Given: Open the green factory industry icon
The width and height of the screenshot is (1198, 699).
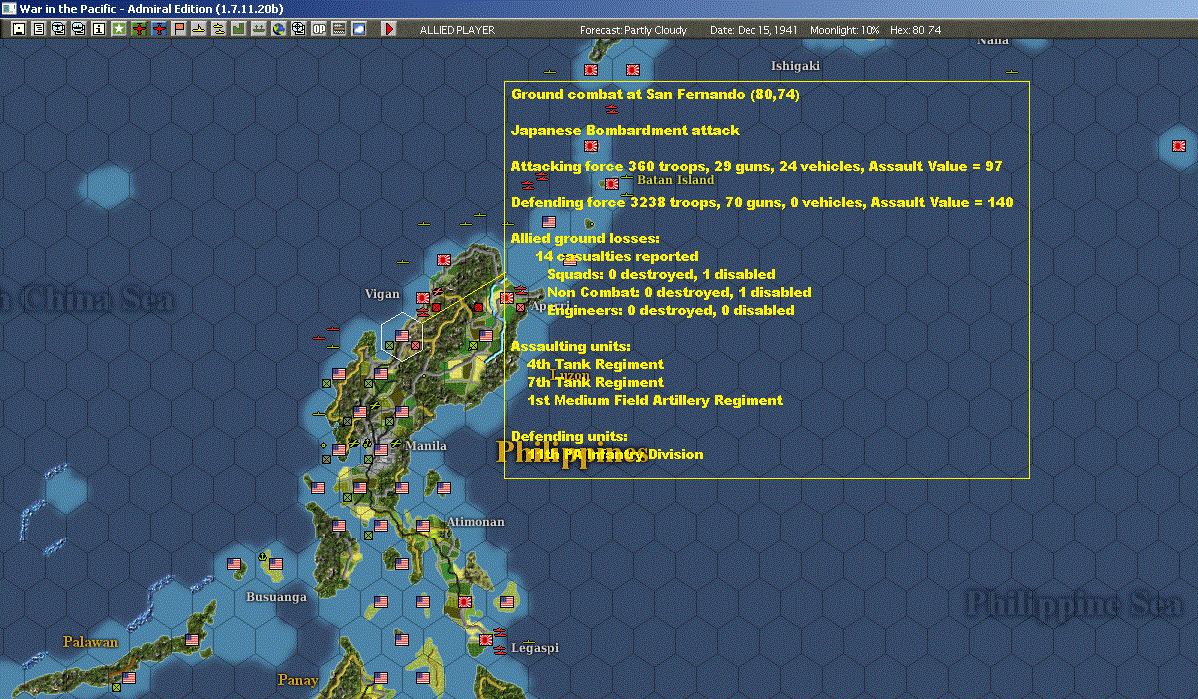Looking at the screenshot, I should click(238, 28).
